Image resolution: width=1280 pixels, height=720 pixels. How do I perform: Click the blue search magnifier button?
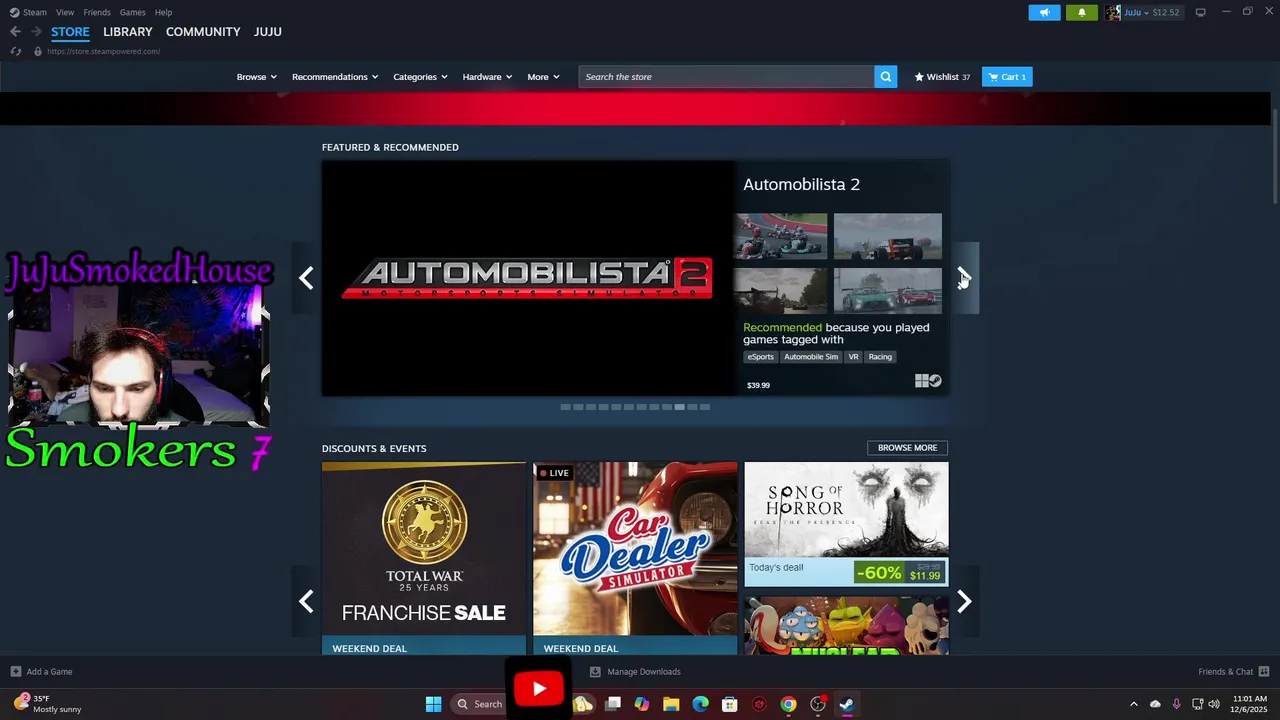885,77
